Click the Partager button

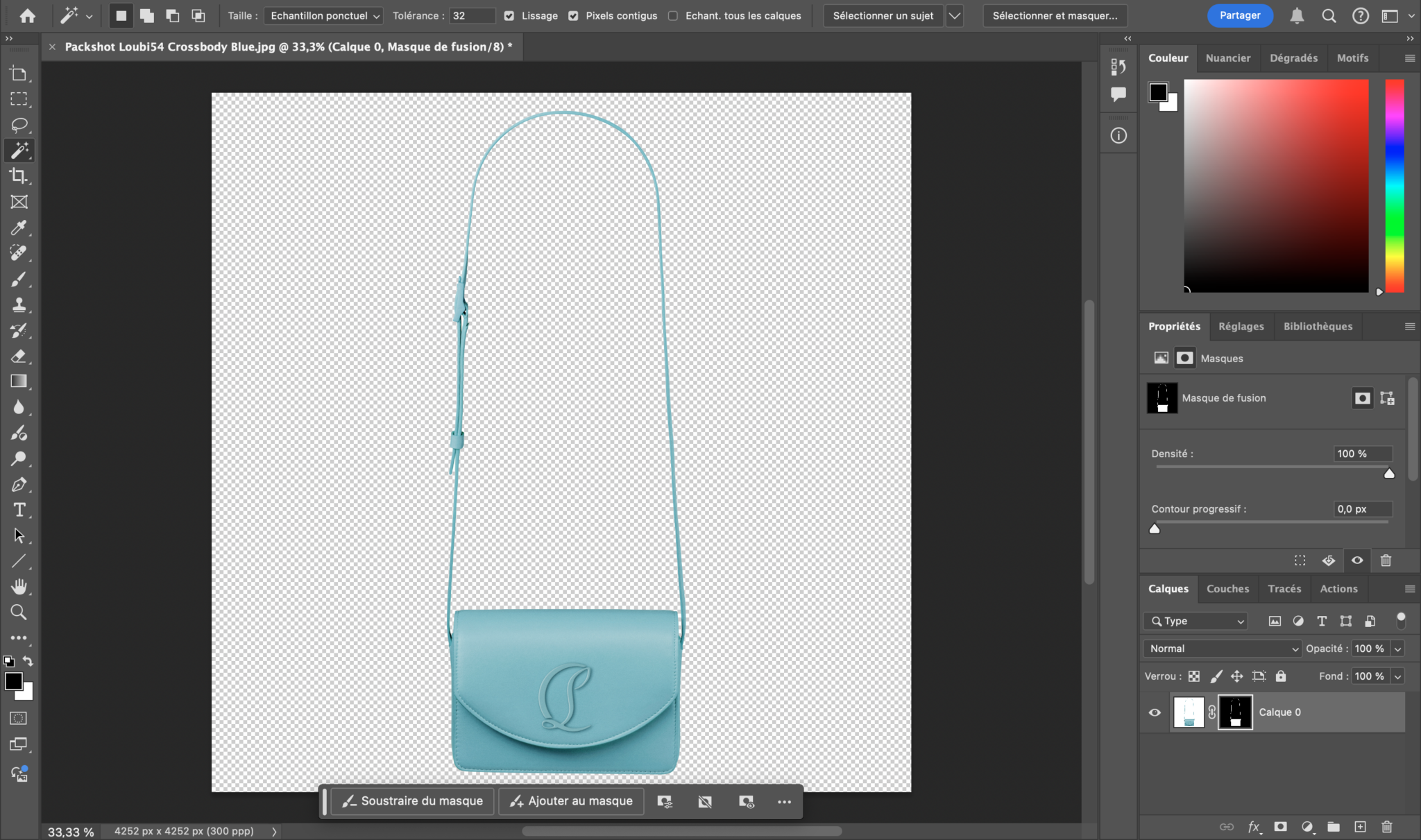click(x=1240, y=15)
